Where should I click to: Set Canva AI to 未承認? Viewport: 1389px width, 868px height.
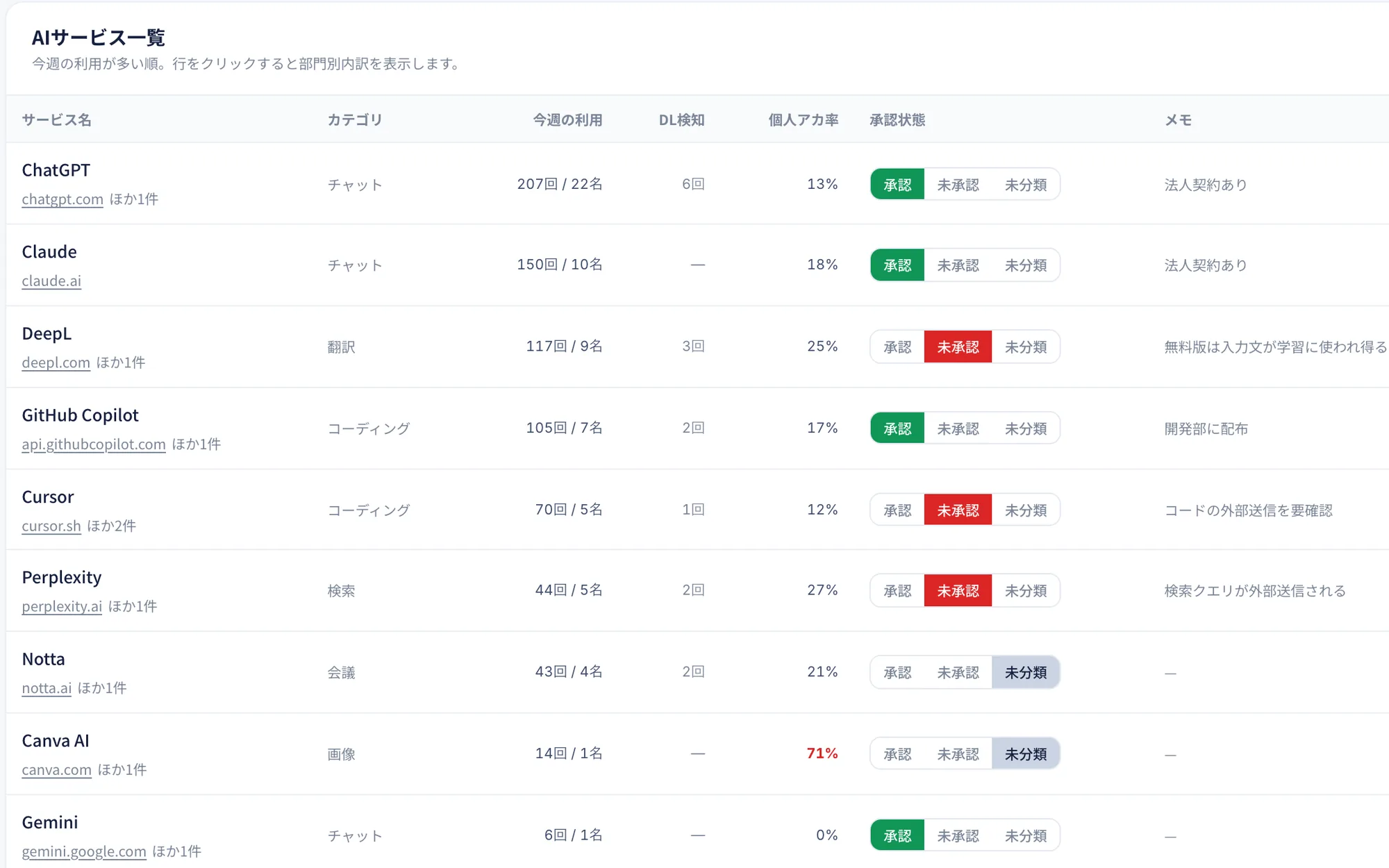[958, 753]
